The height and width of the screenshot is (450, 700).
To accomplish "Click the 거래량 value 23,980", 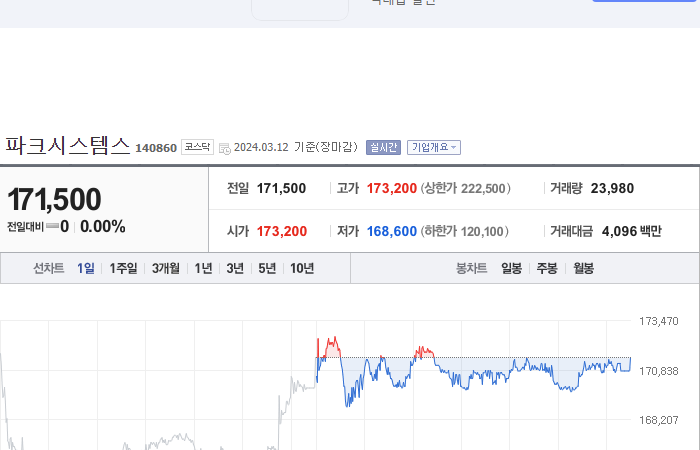I will (612, 188).
